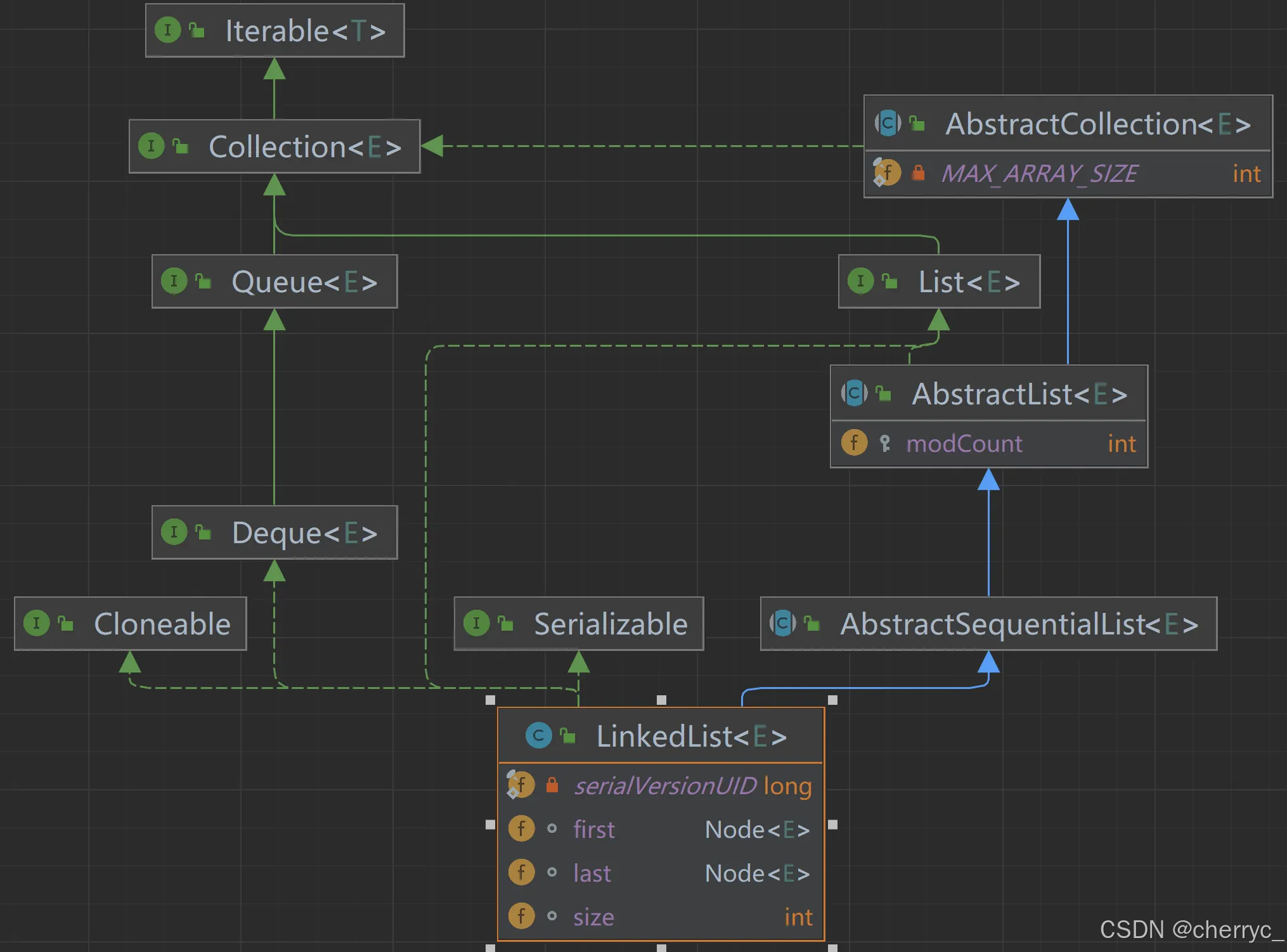Select the AbstractList<E> class header
The width and height of the screenshot is (1287, 952).
tap(988, 394)
